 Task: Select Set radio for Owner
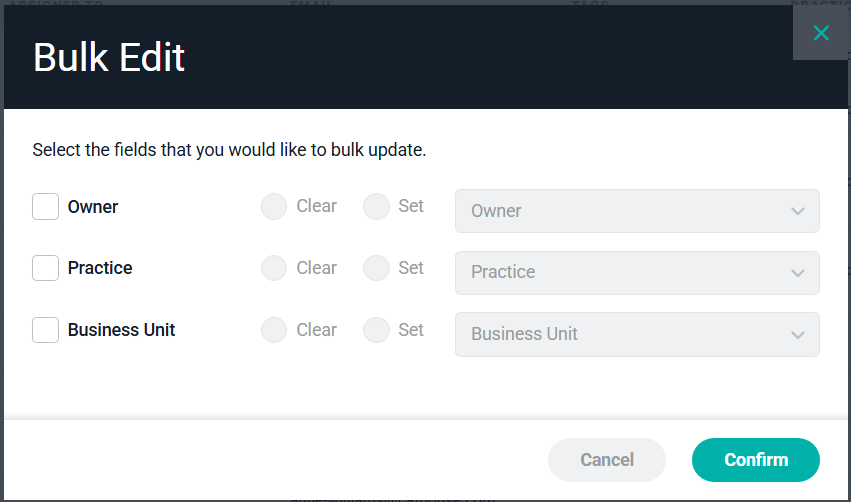(376, 206)
